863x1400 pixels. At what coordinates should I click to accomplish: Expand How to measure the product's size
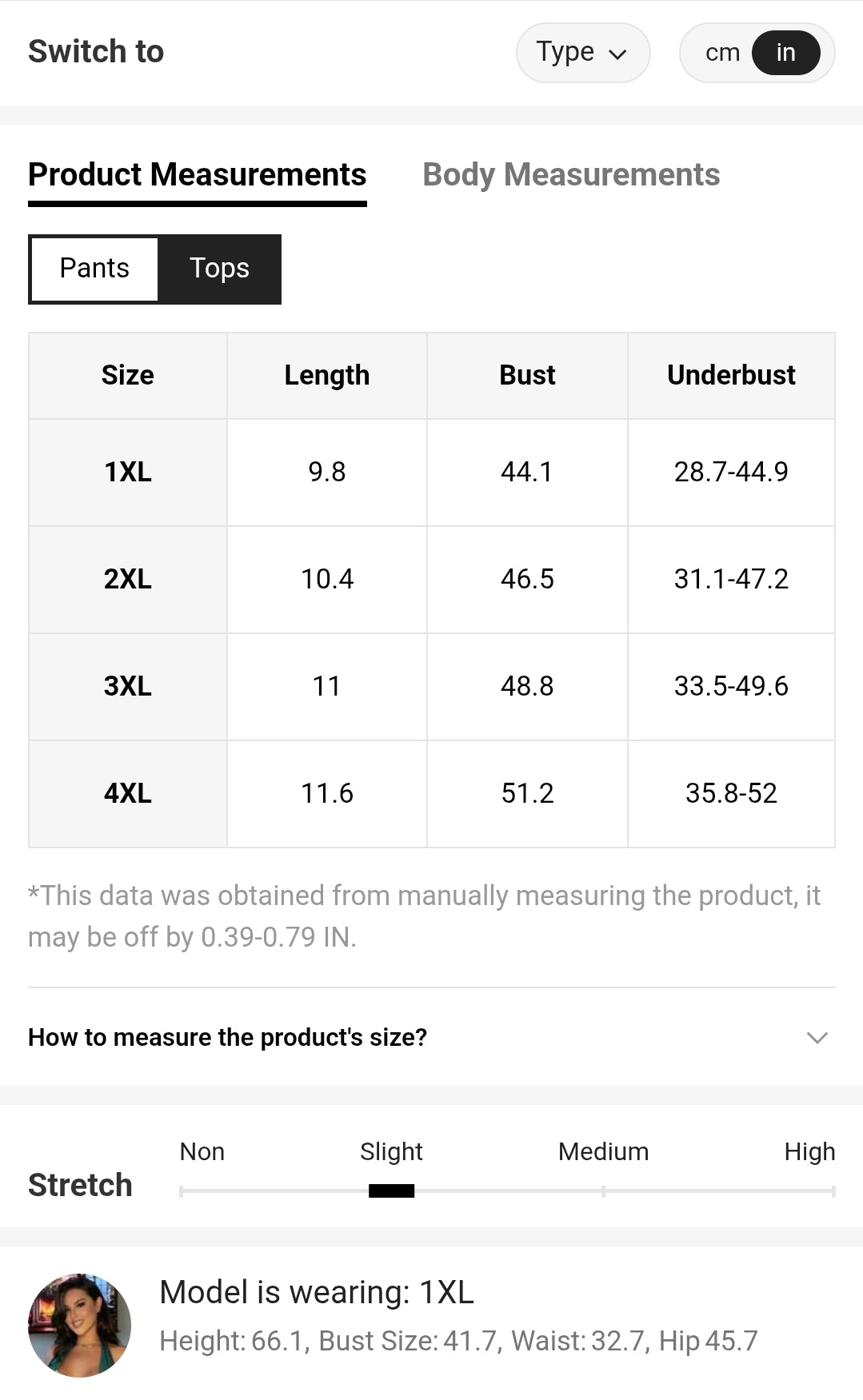228,1038
